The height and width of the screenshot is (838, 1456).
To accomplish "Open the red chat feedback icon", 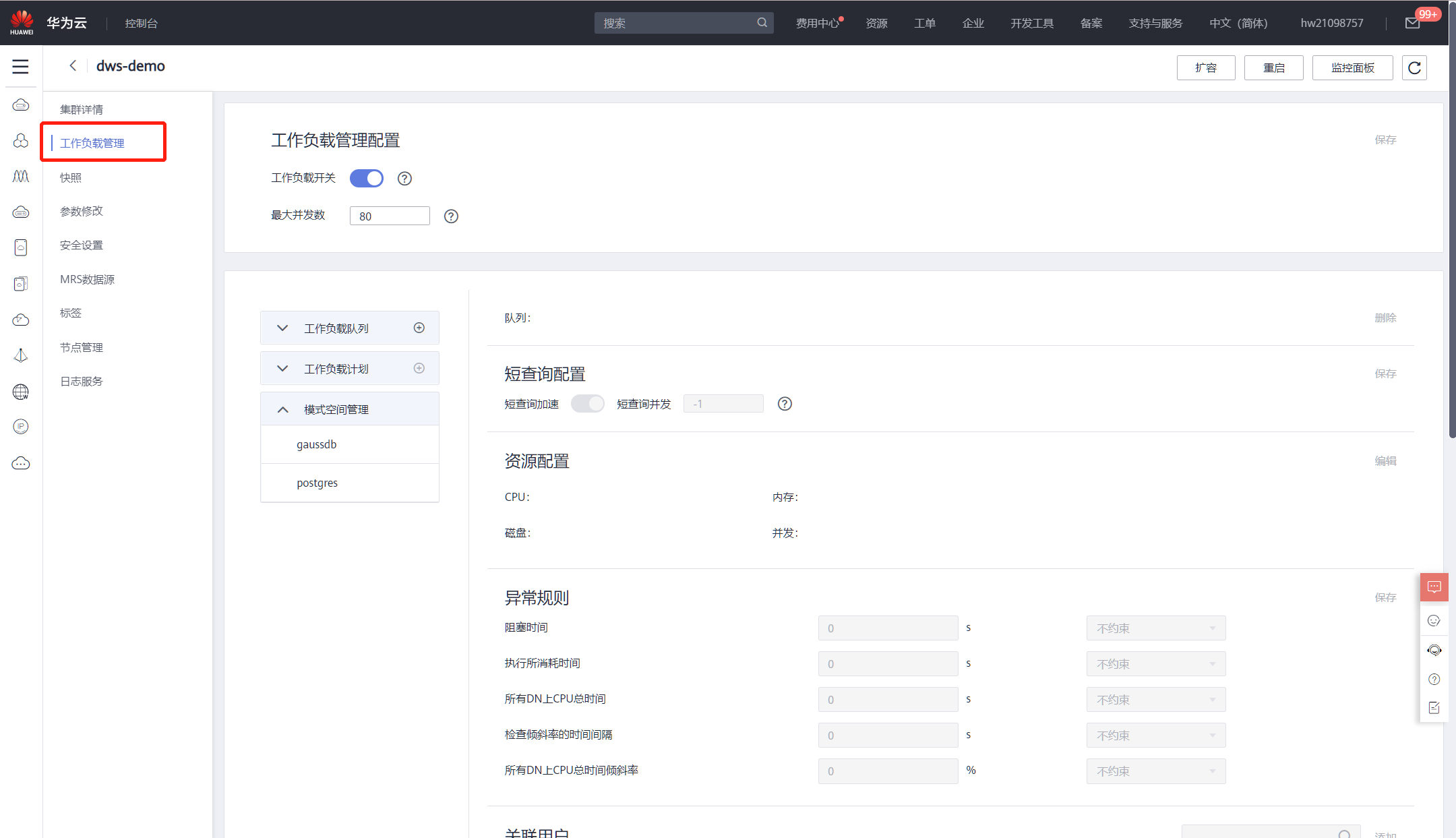I will (x=1434, y=587).
